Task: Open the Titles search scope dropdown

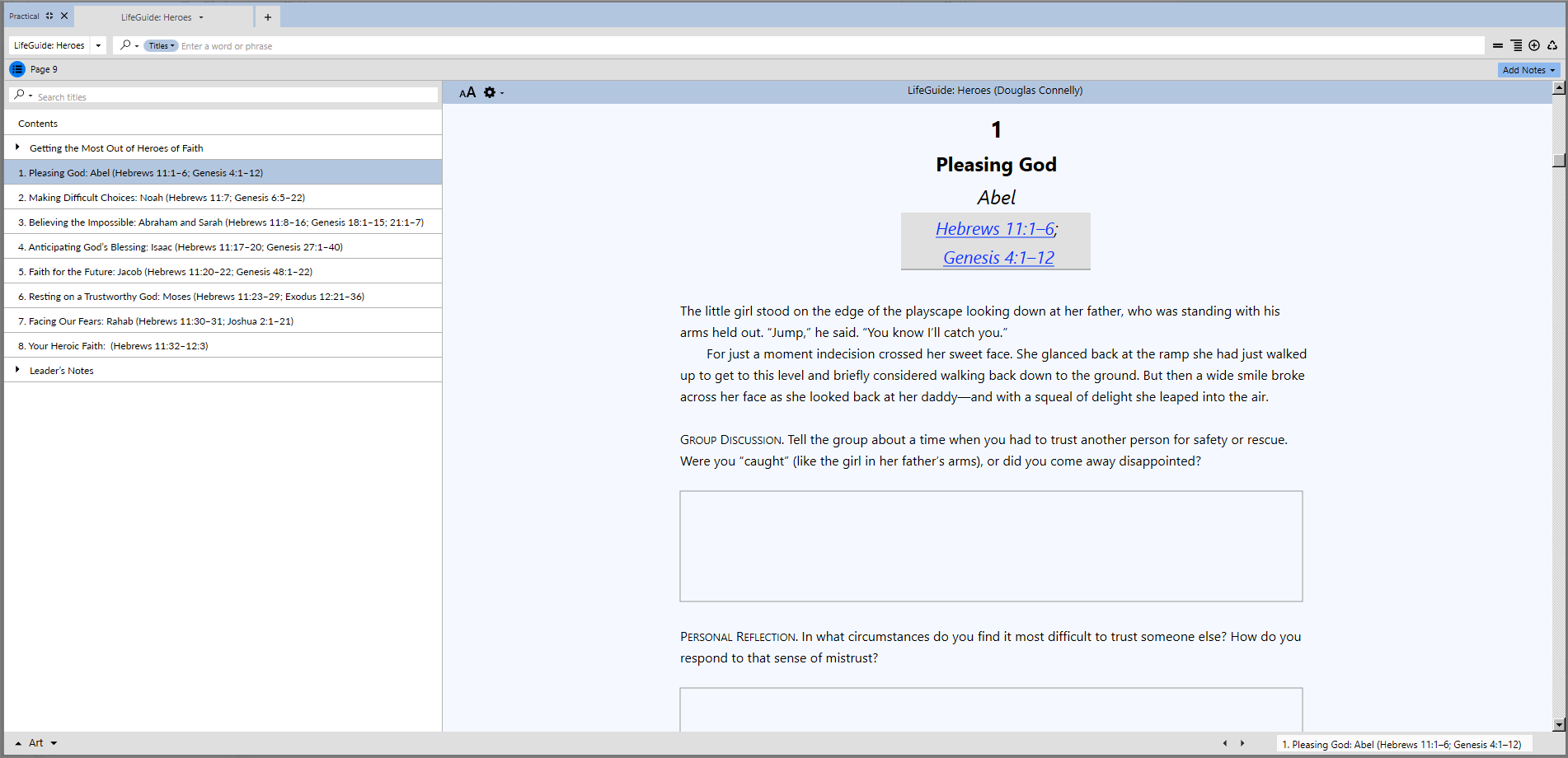Action: click(162, 46)
